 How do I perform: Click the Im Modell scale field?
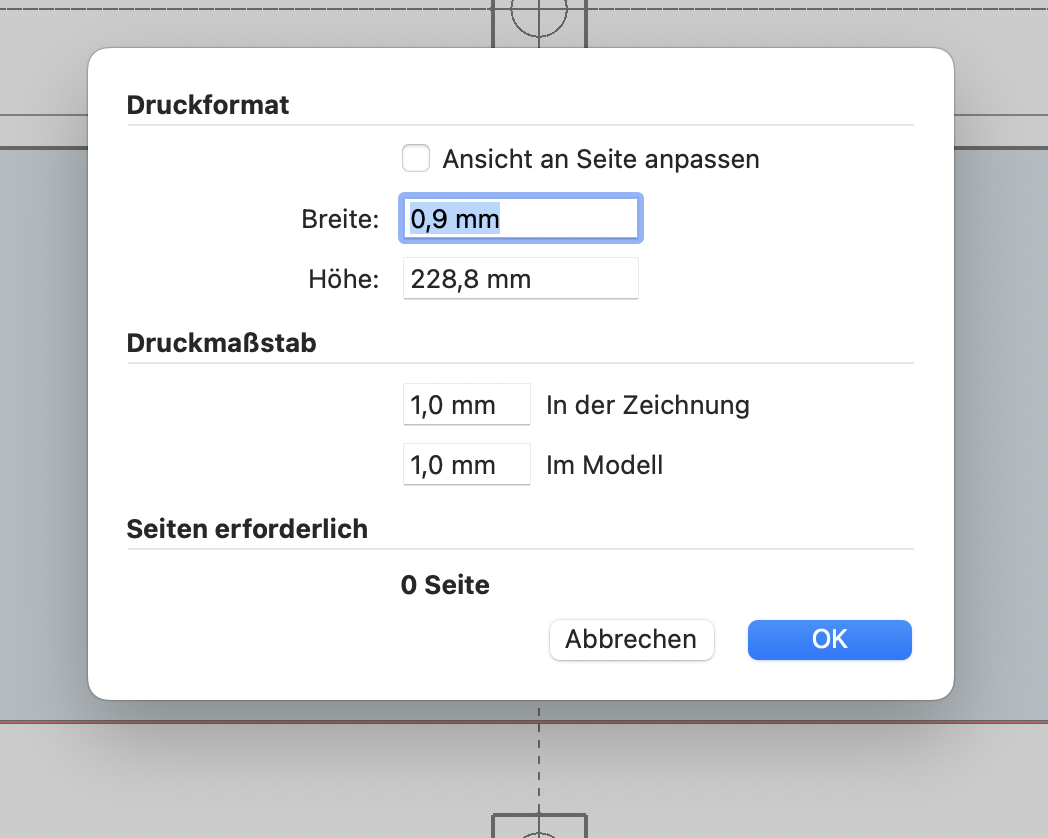point(466,465)
